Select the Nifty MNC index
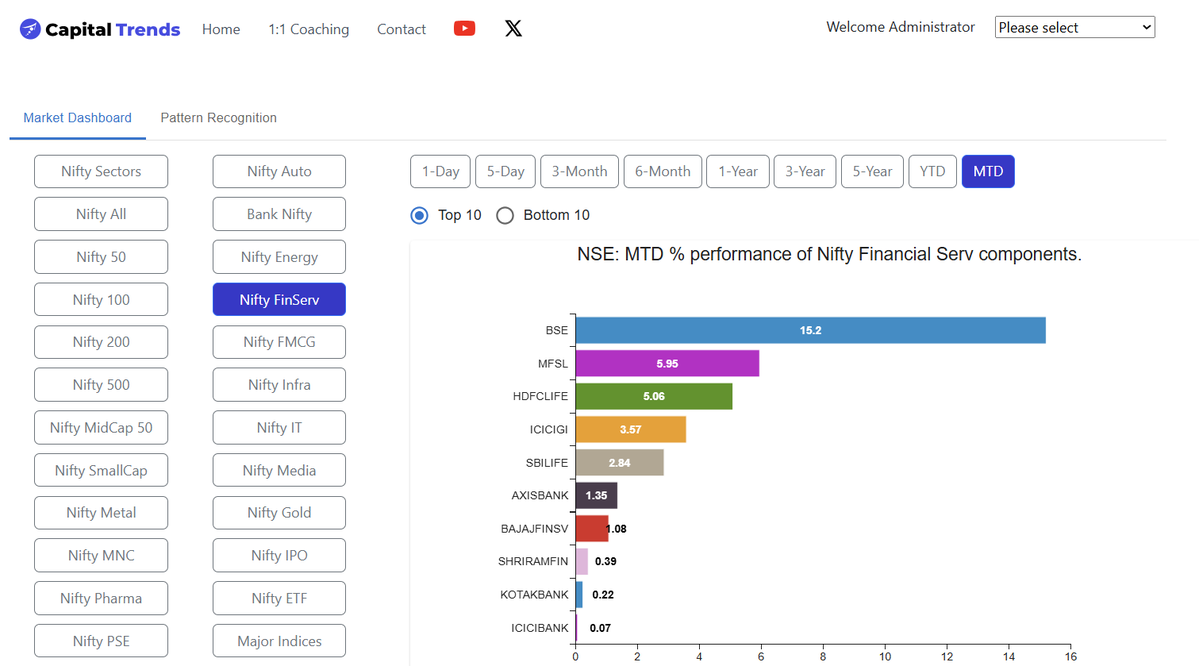Screen dimensions: 1199x666 101,555
